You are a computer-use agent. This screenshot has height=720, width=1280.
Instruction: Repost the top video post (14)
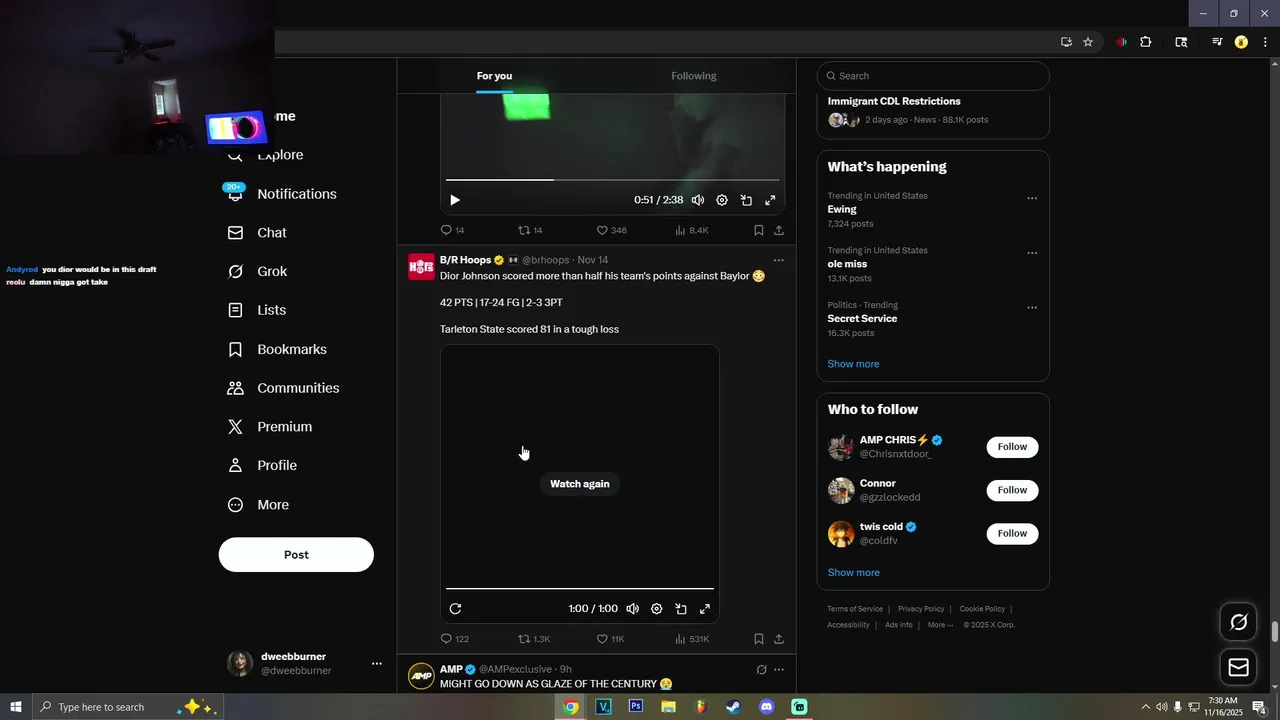pyautogui.click(x=530, y=230)
